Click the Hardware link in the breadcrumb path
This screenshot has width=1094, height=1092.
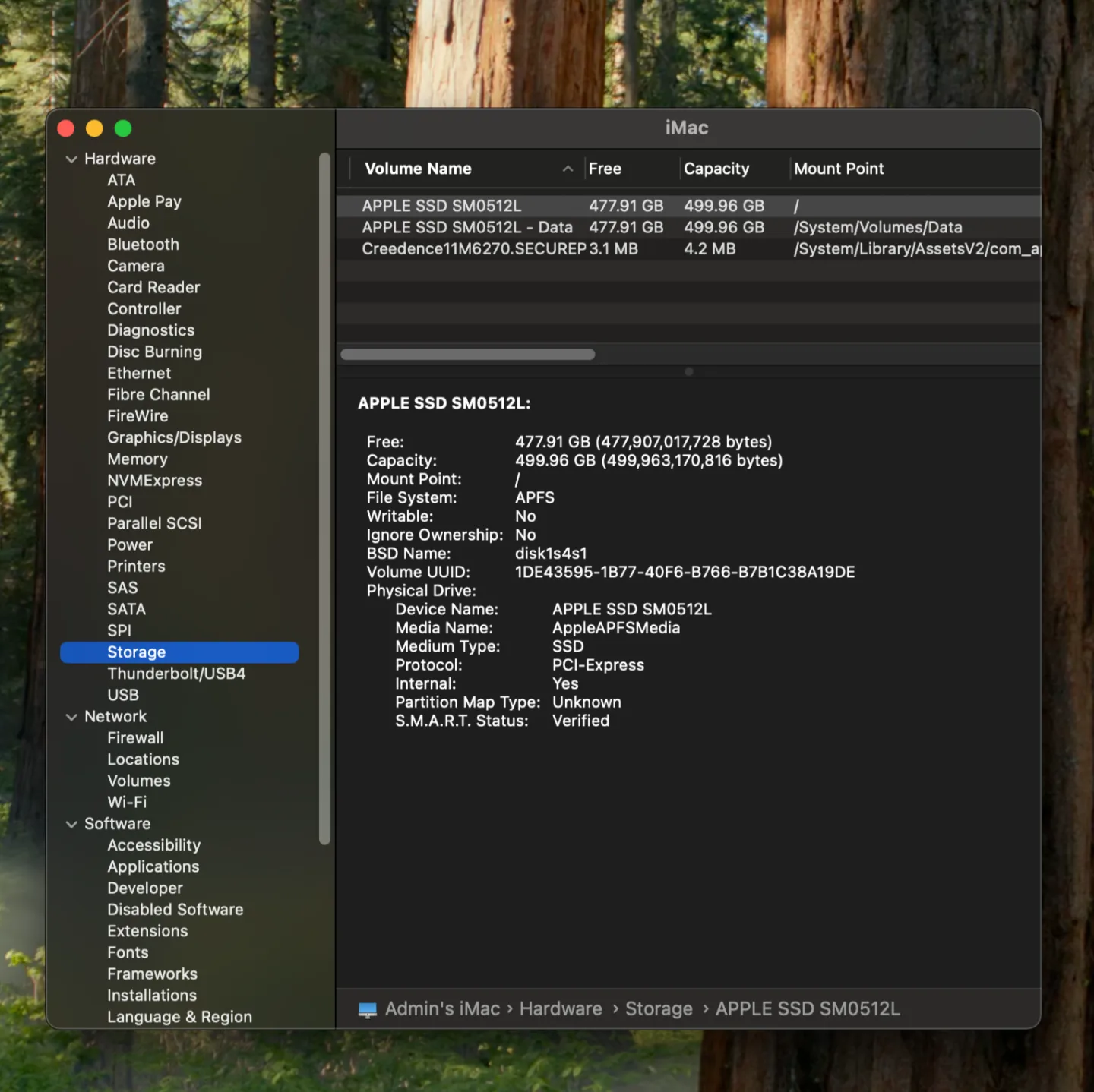(560, 1008)
